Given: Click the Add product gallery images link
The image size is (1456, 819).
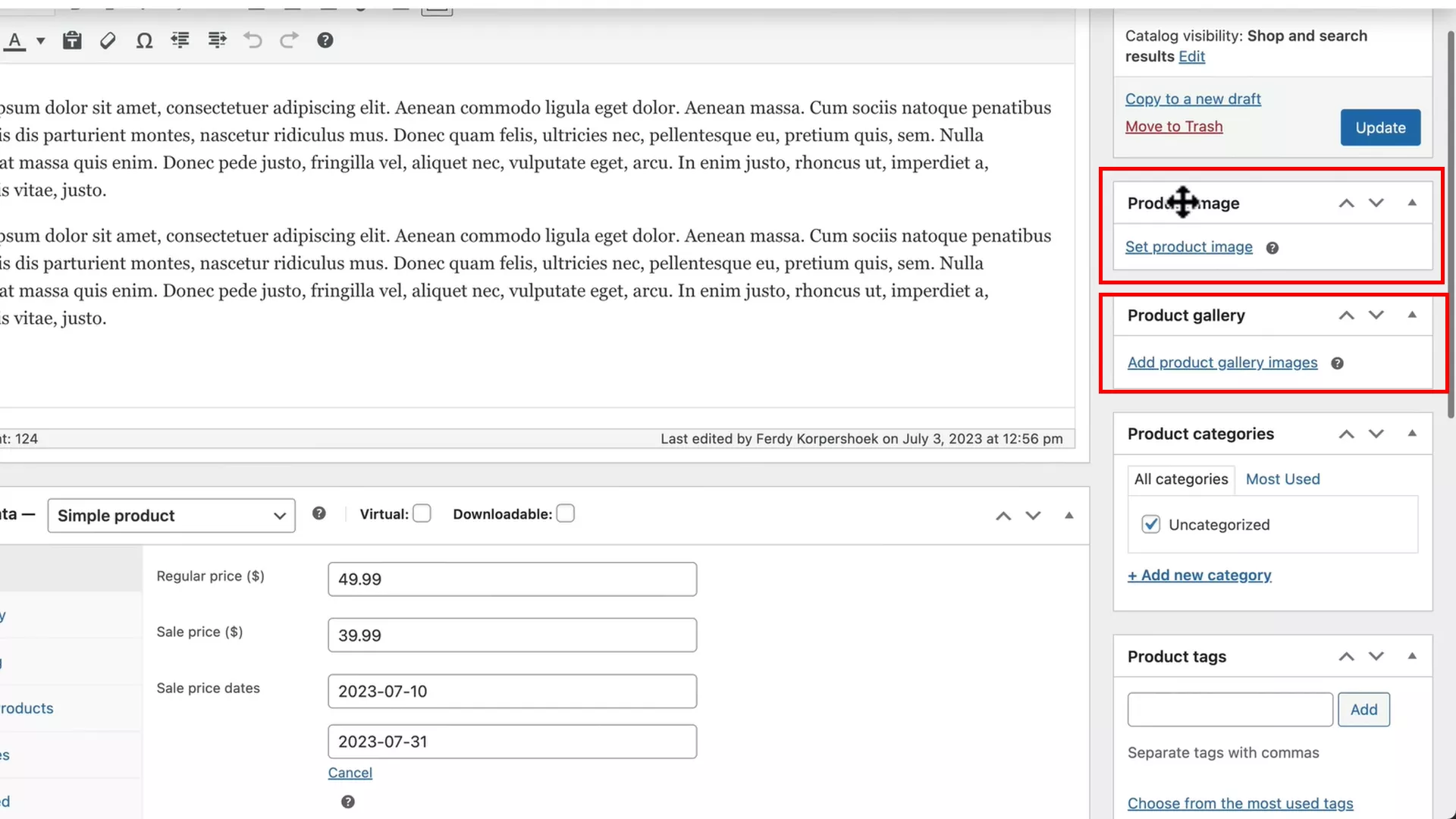Looking at the screenshot, I should [x=1222, y=362].
